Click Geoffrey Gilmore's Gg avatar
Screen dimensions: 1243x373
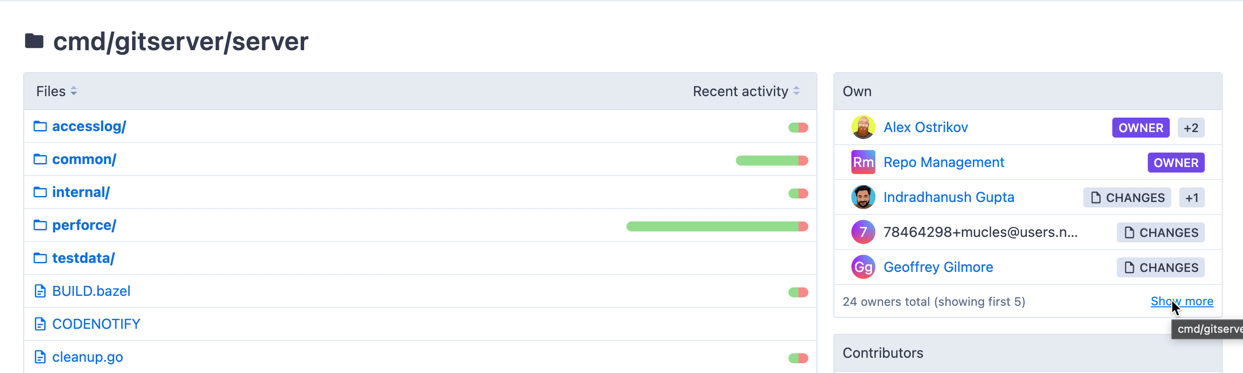(863, 267)
